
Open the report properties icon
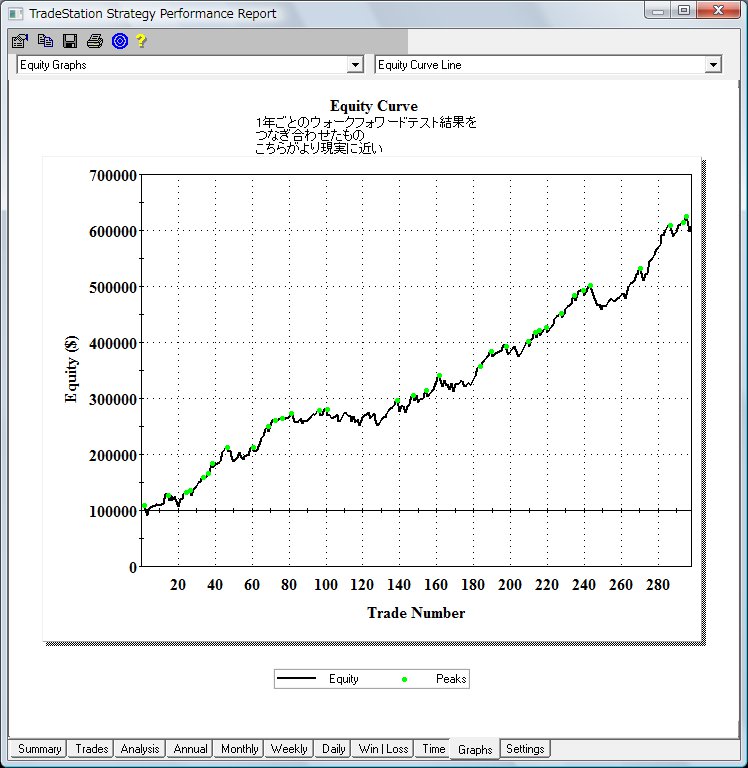[19, 41]
